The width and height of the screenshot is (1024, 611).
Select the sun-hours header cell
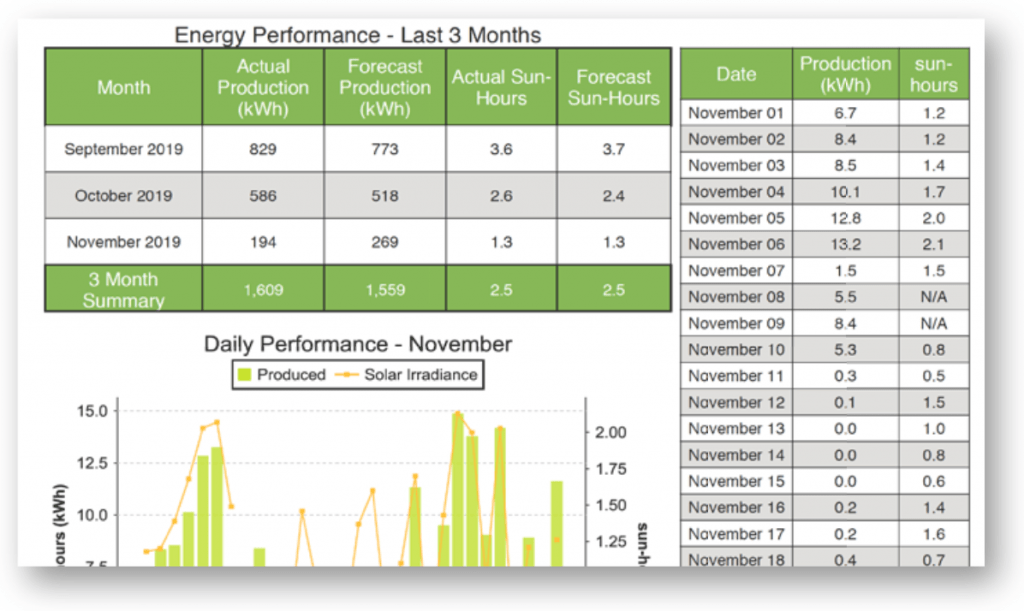[934, 72]
